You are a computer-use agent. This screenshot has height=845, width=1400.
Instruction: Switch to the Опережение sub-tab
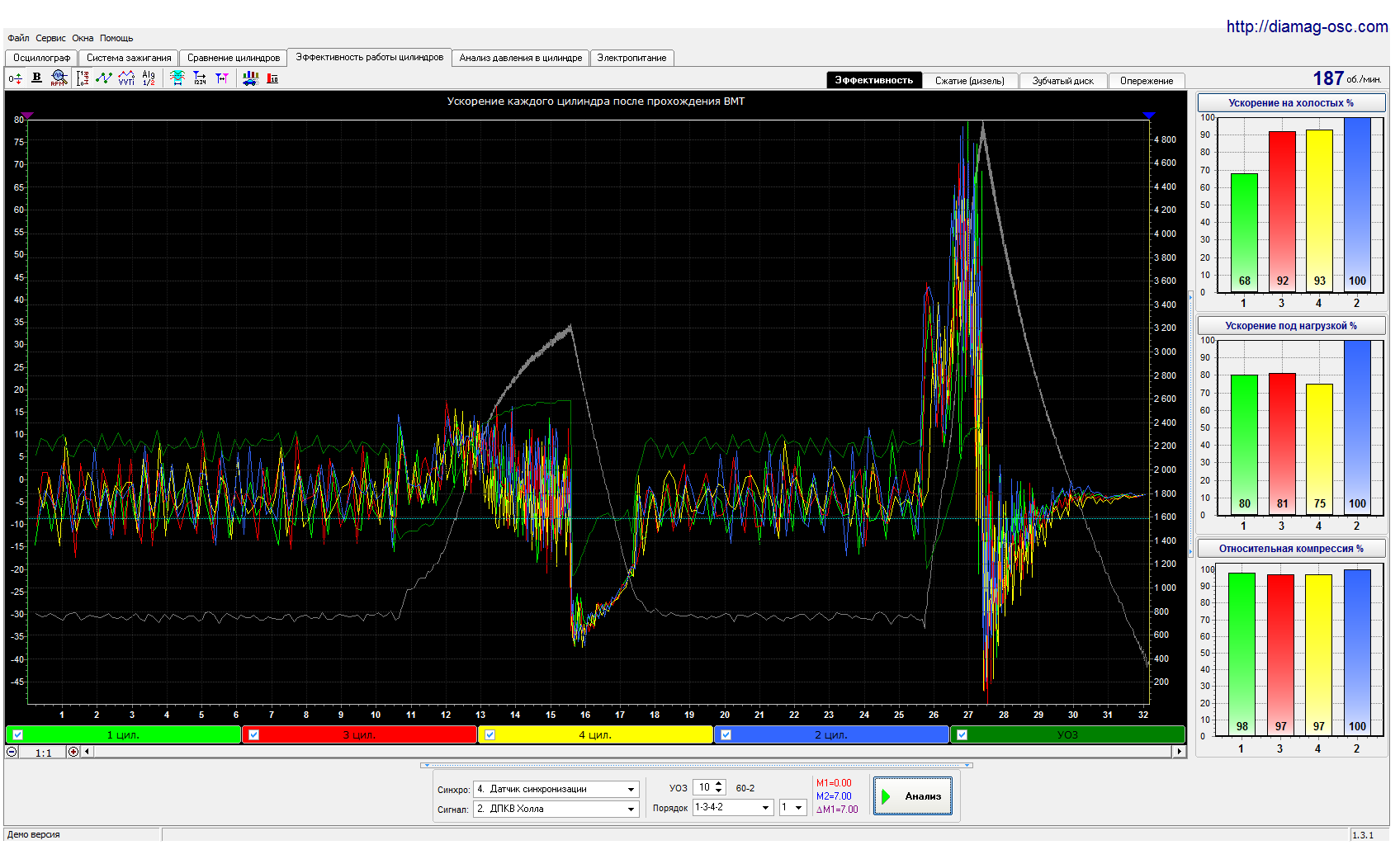pos(1147,81)
